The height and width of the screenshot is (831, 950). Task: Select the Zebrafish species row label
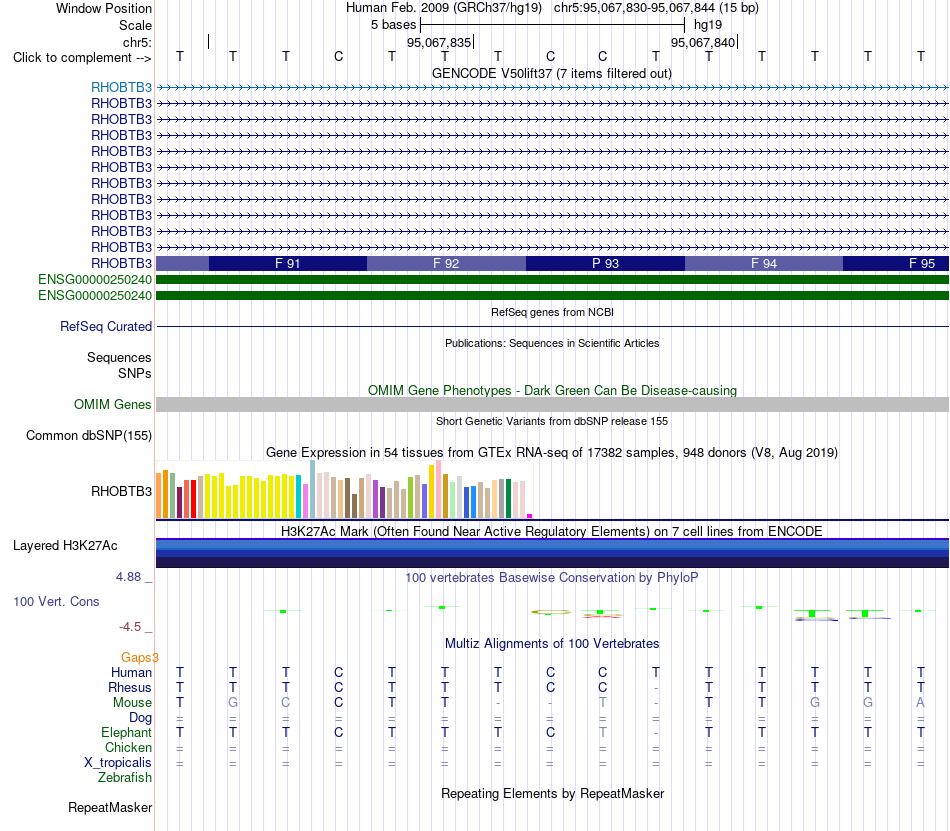point(125,778)
